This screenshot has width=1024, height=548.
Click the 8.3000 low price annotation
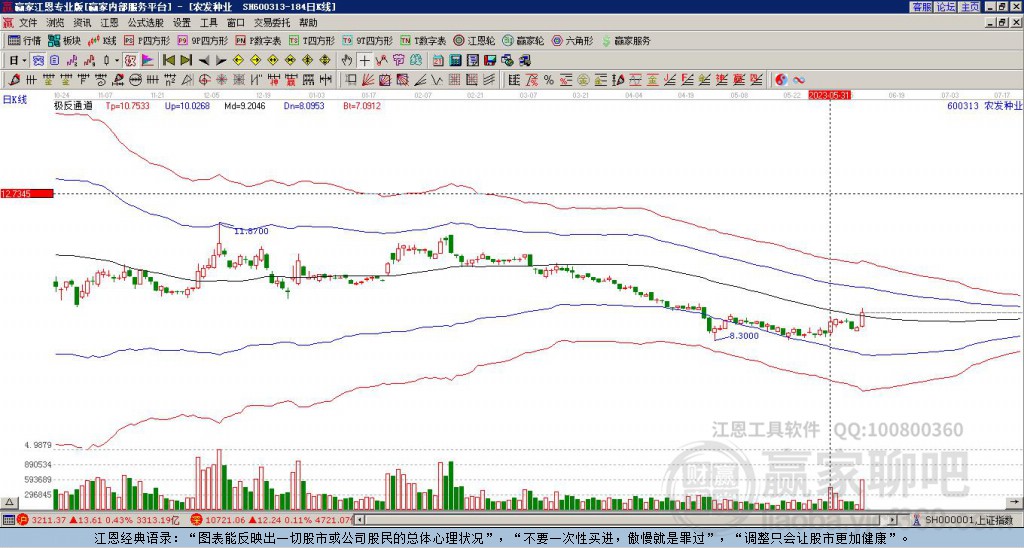[x=743, y=336]
